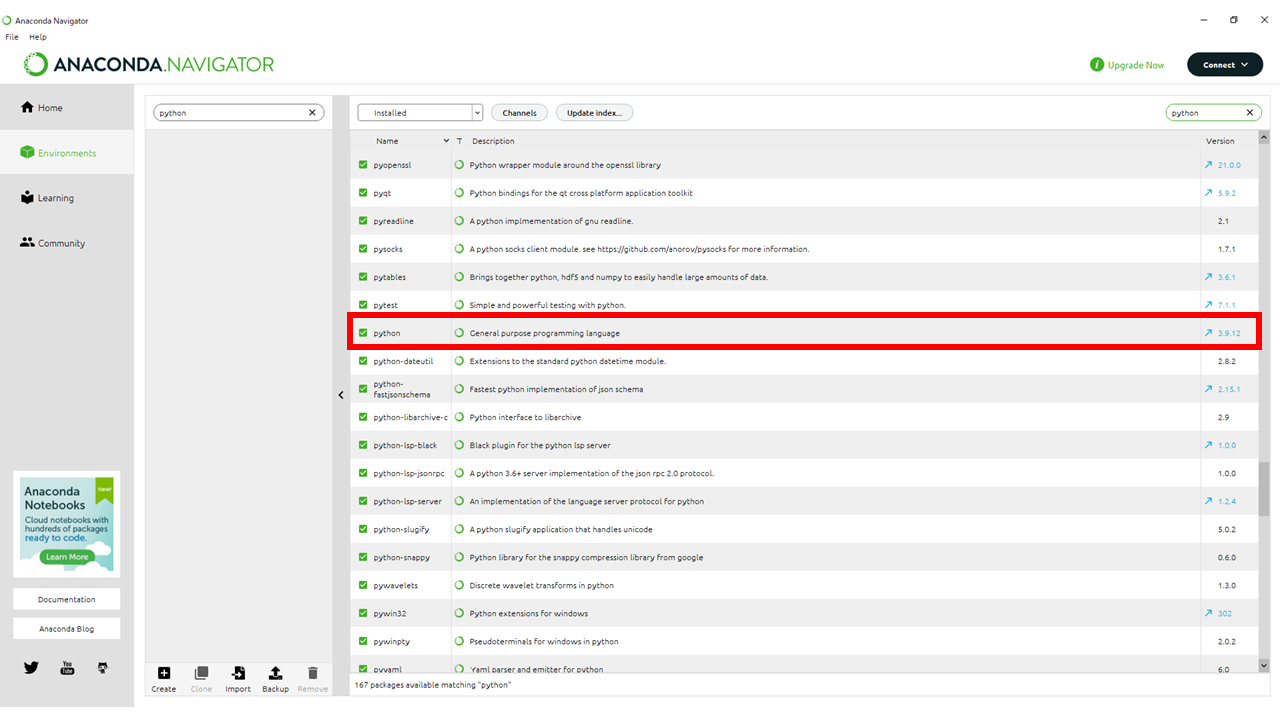
Task: Click the update arrow for pywin32 302
Action: [1209, 613]
